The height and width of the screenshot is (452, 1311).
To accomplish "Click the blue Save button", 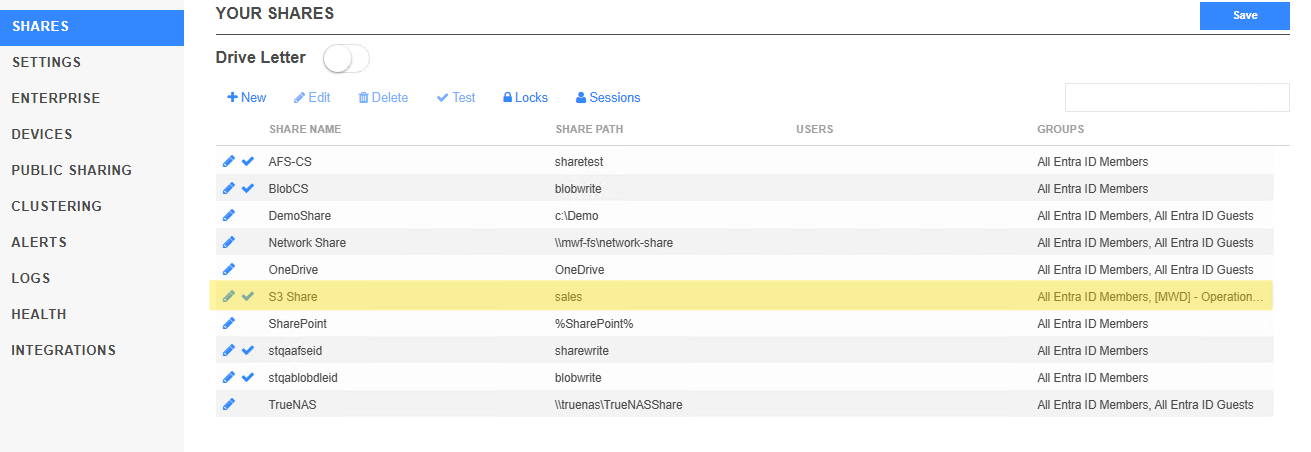I will [1245, 15].
